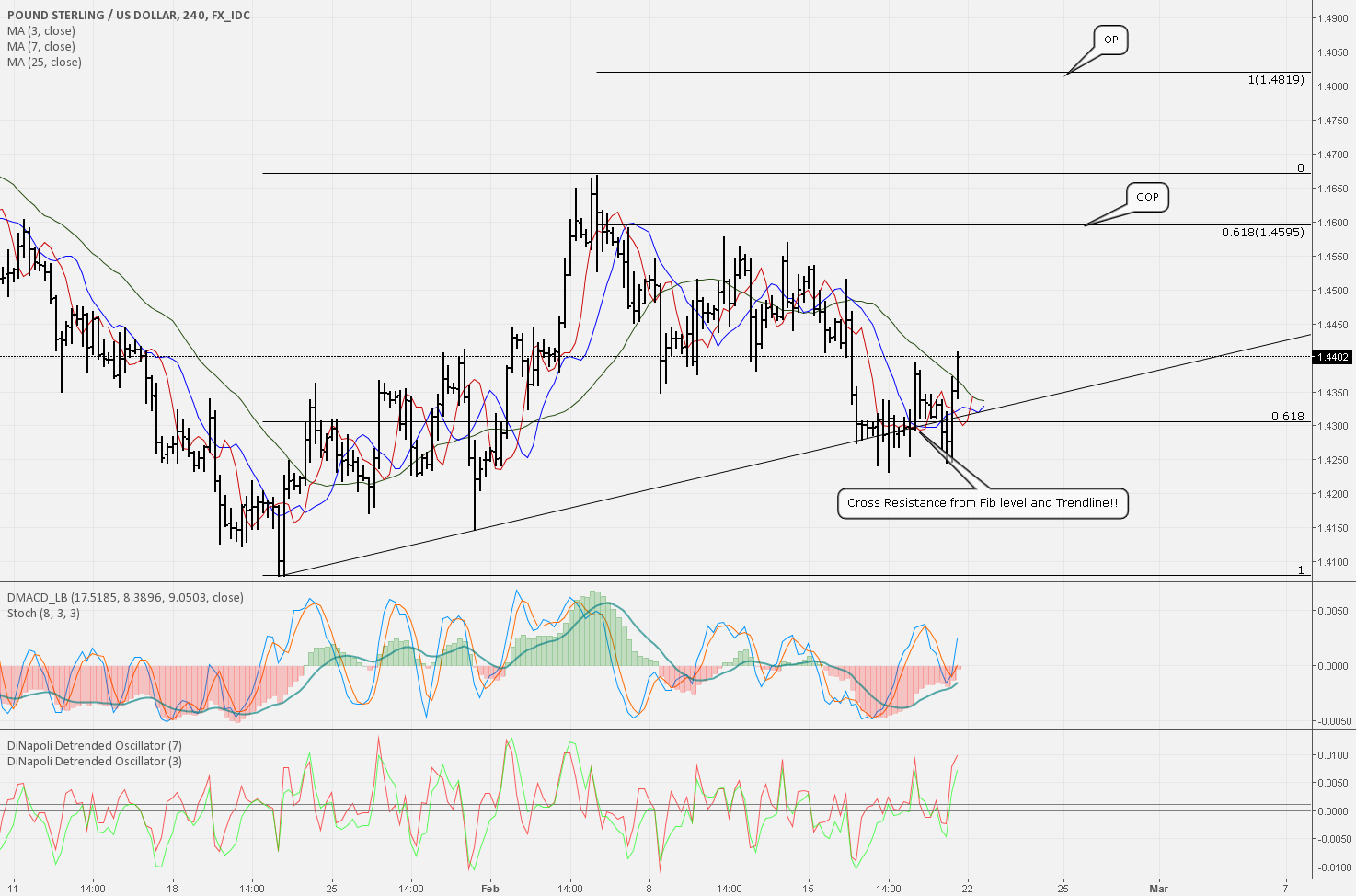Click the 0.0100 oscillator scale value

(x=1333, y=756)
